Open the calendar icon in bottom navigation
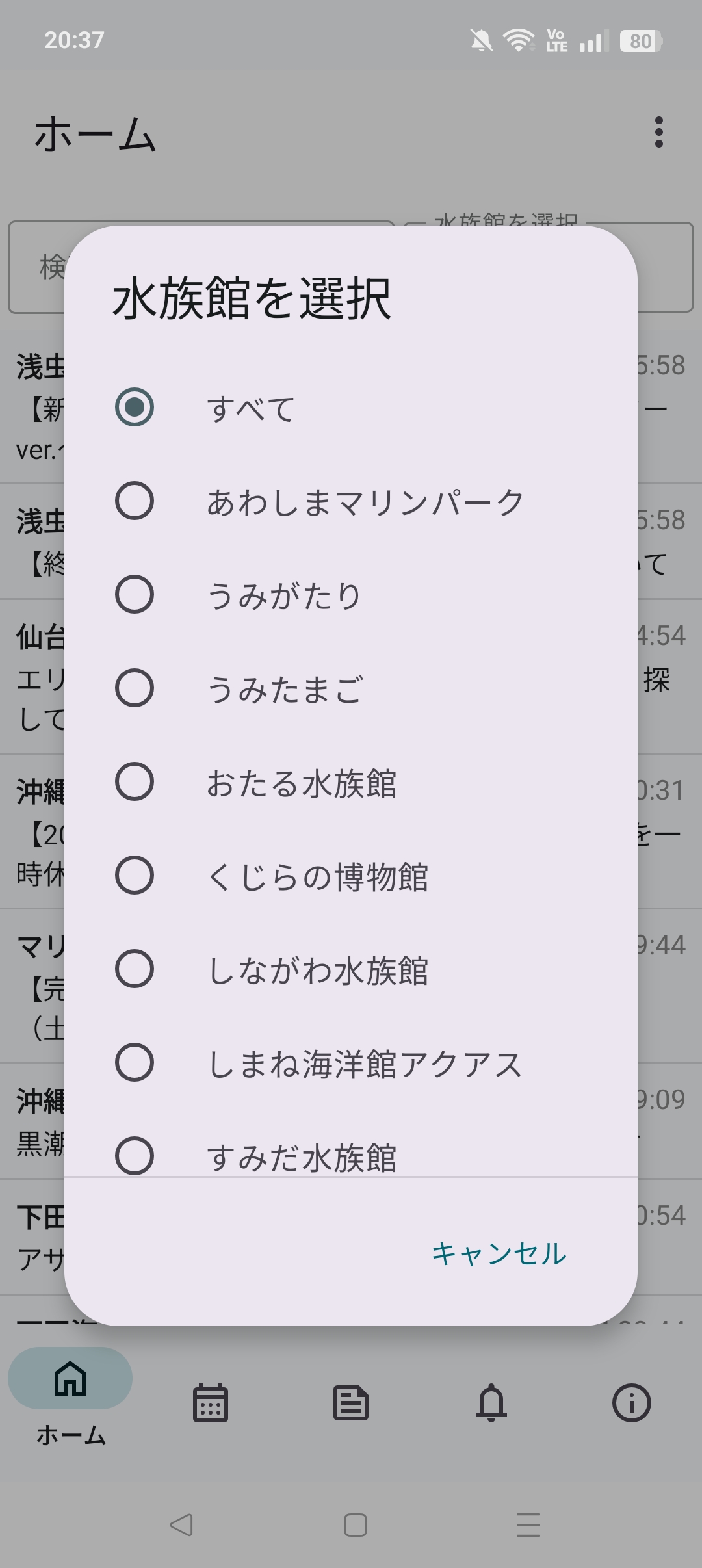Image resolution: width=702 pixels, height=1568 pixels. click(211, 1402)
